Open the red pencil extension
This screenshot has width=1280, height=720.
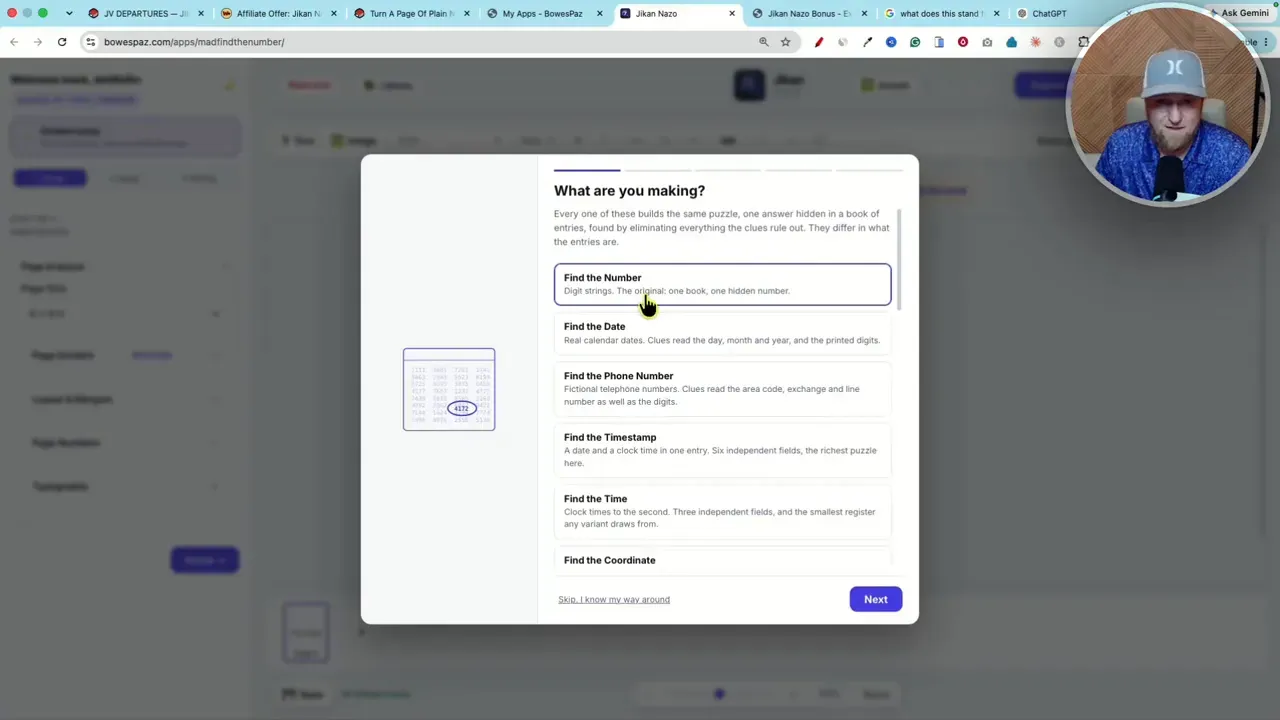point(819,42)
